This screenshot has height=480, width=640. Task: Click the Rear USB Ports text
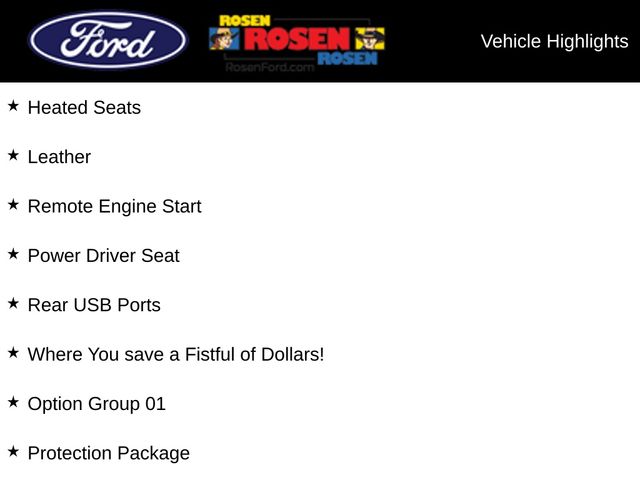point(94,305)
